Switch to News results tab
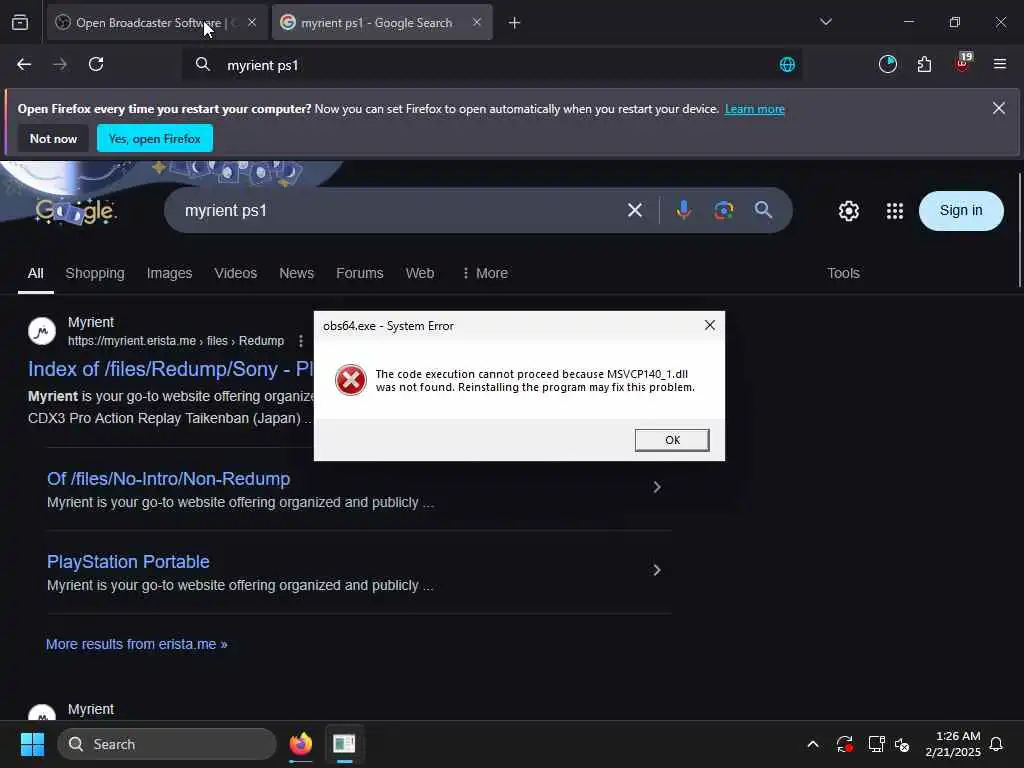This screenshot has width=1024, height=768. pyautogui.click(x=296, y=273)
